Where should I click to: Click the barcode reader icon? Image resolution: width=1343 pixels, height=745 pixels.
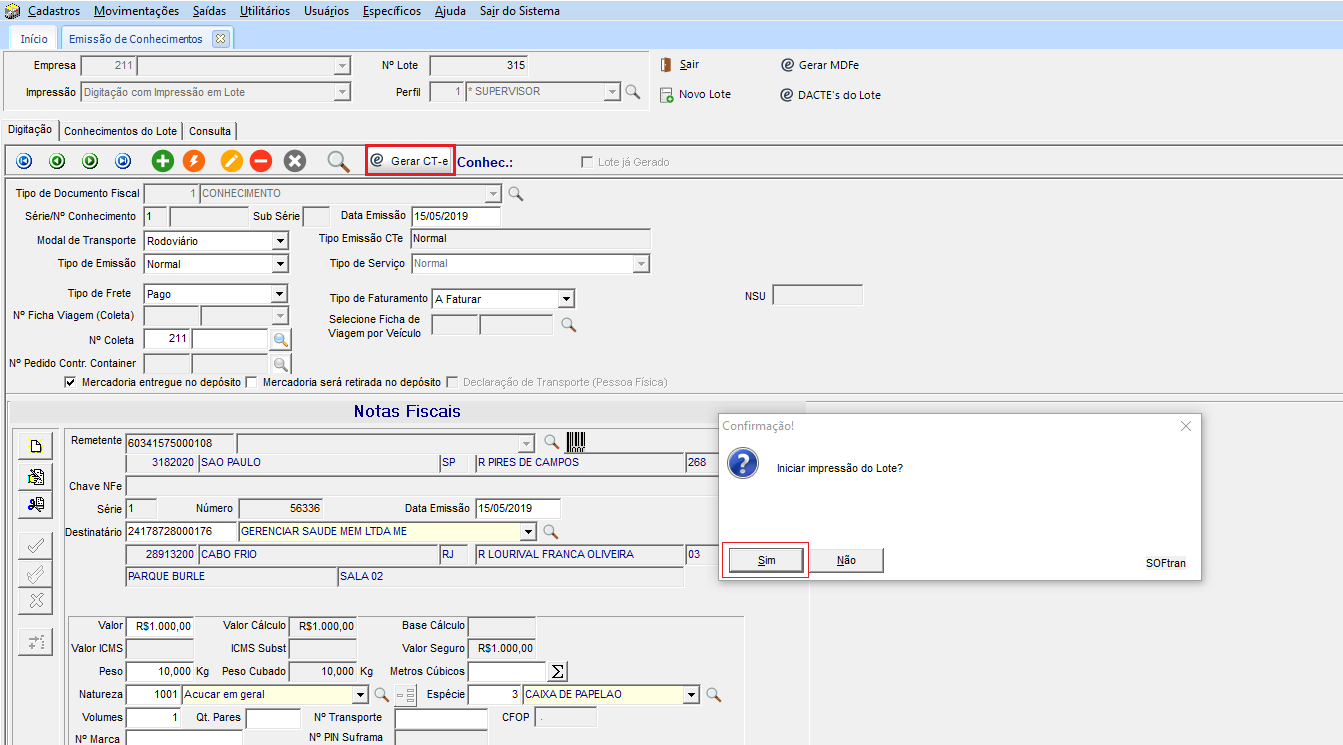point(577,442)
